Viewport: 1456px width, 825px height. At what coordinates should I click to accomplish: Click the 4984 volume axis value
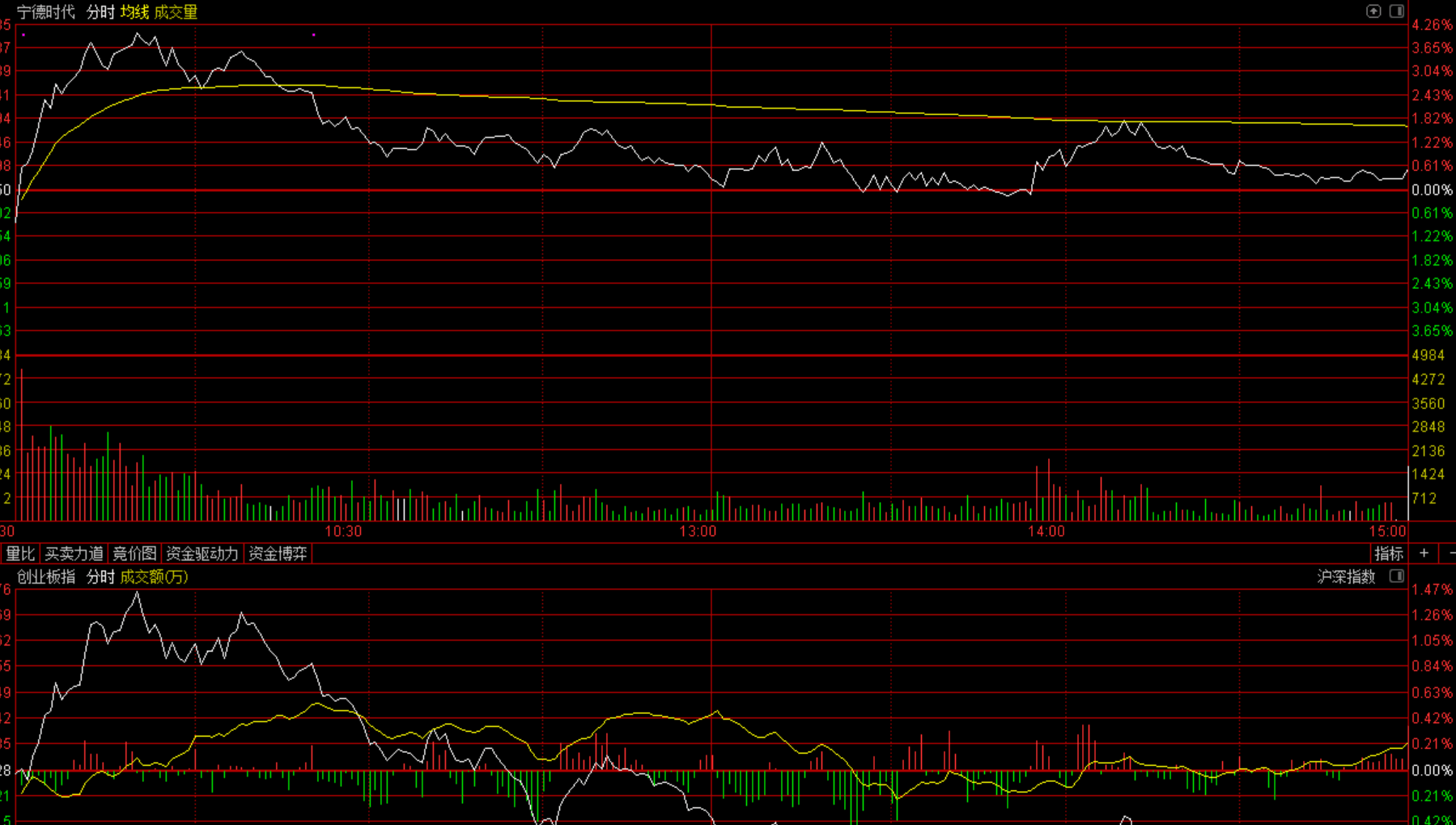[x=1428, y=355]
